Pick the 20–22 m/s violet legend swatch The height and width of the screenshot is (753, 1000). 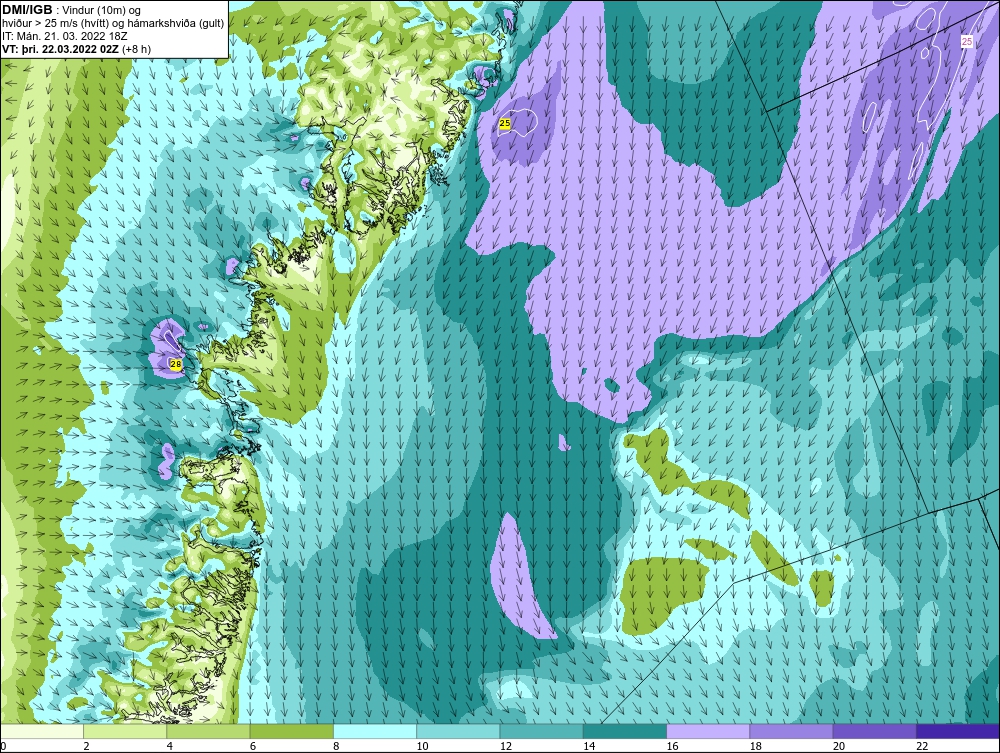point(874,731)
